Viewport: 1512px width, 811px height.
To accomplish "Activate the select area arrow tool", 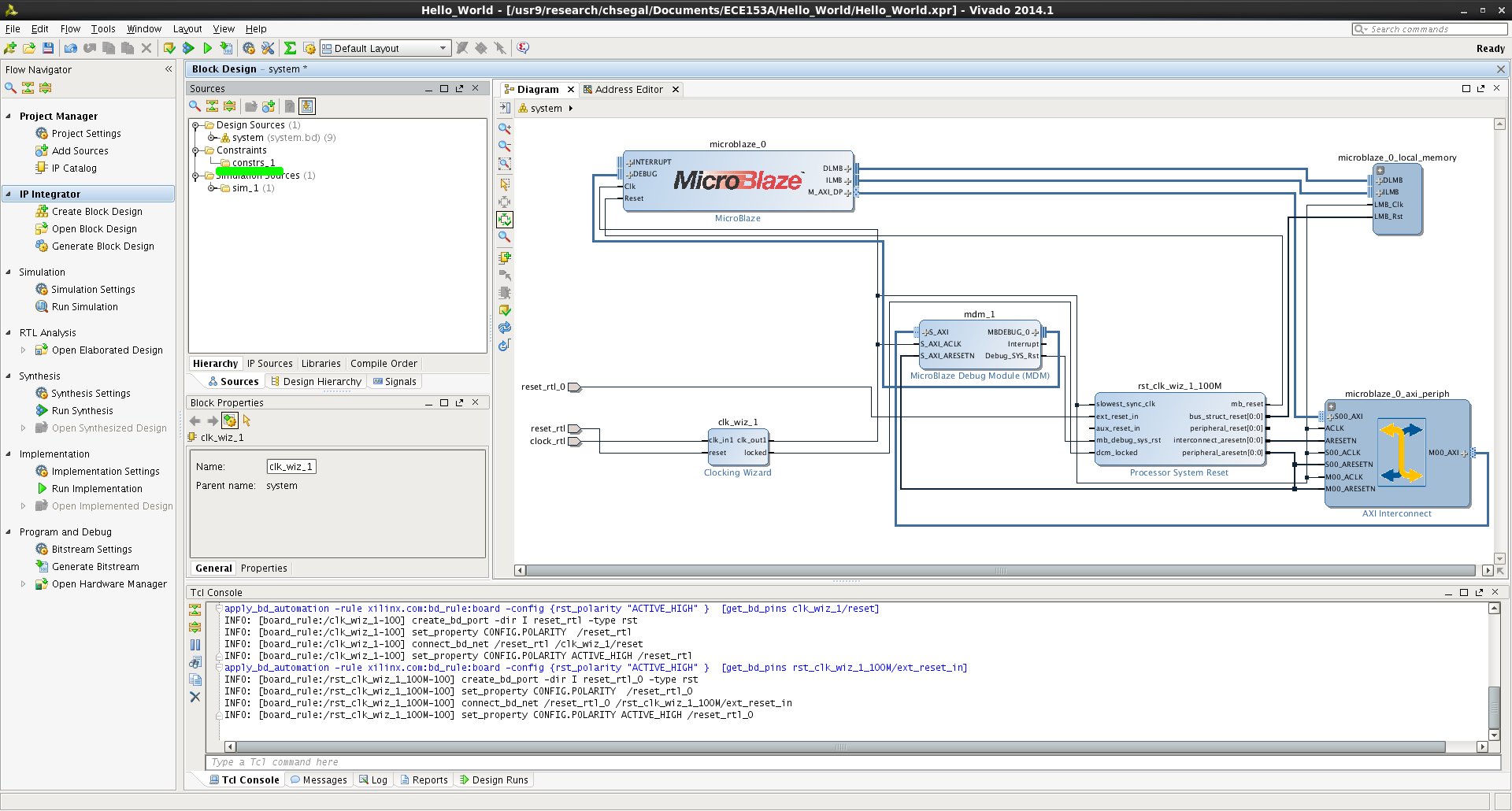I will click(x=505, y=184).
